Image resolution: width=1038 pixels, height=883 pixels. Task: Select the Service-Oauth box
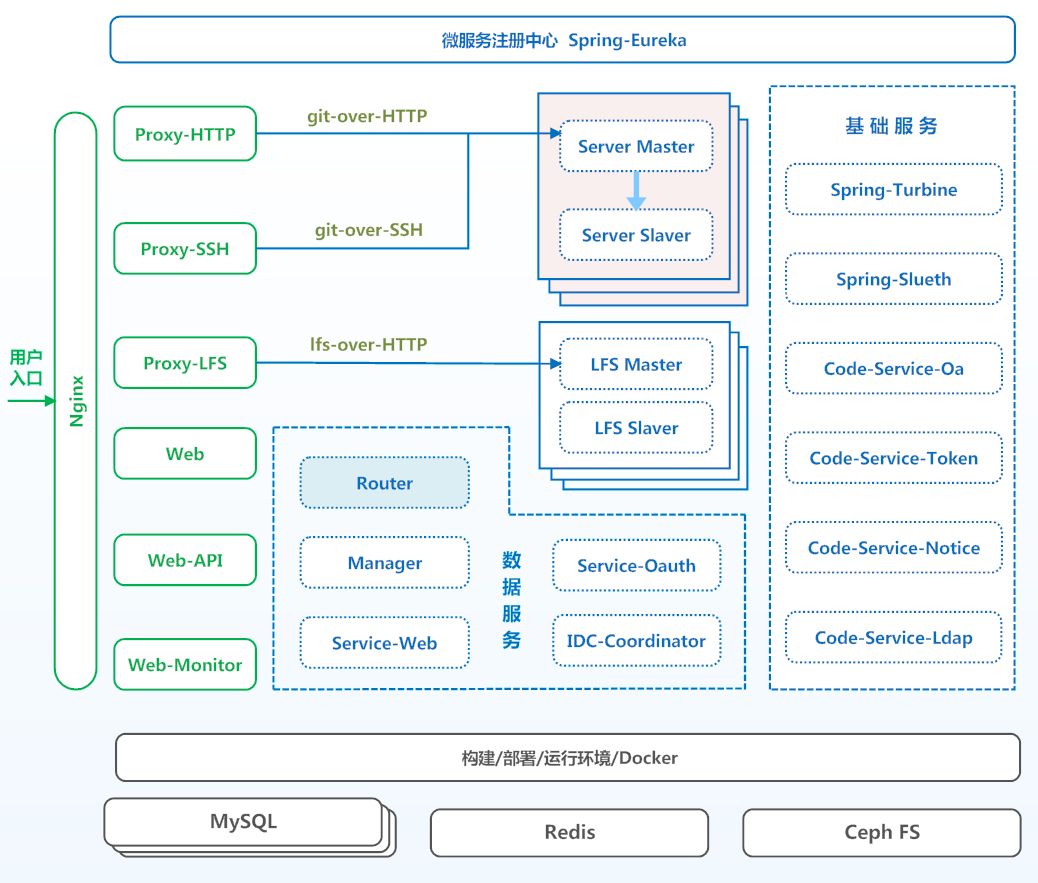coord(636,565)
